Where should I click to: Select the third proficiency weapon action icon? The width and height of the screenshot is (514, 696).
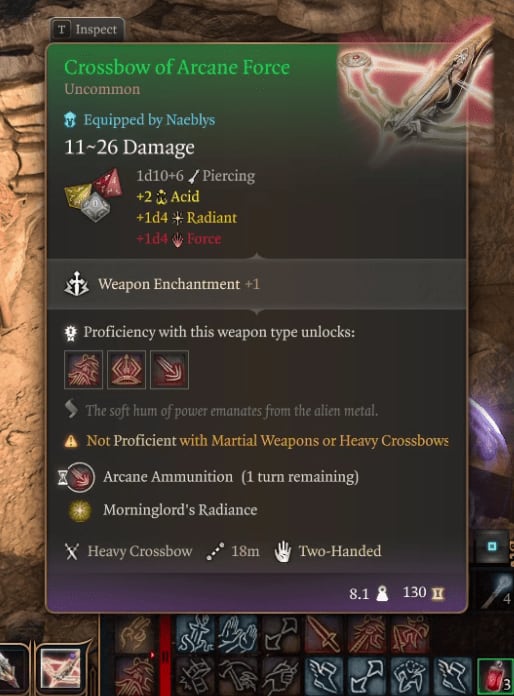169,369
